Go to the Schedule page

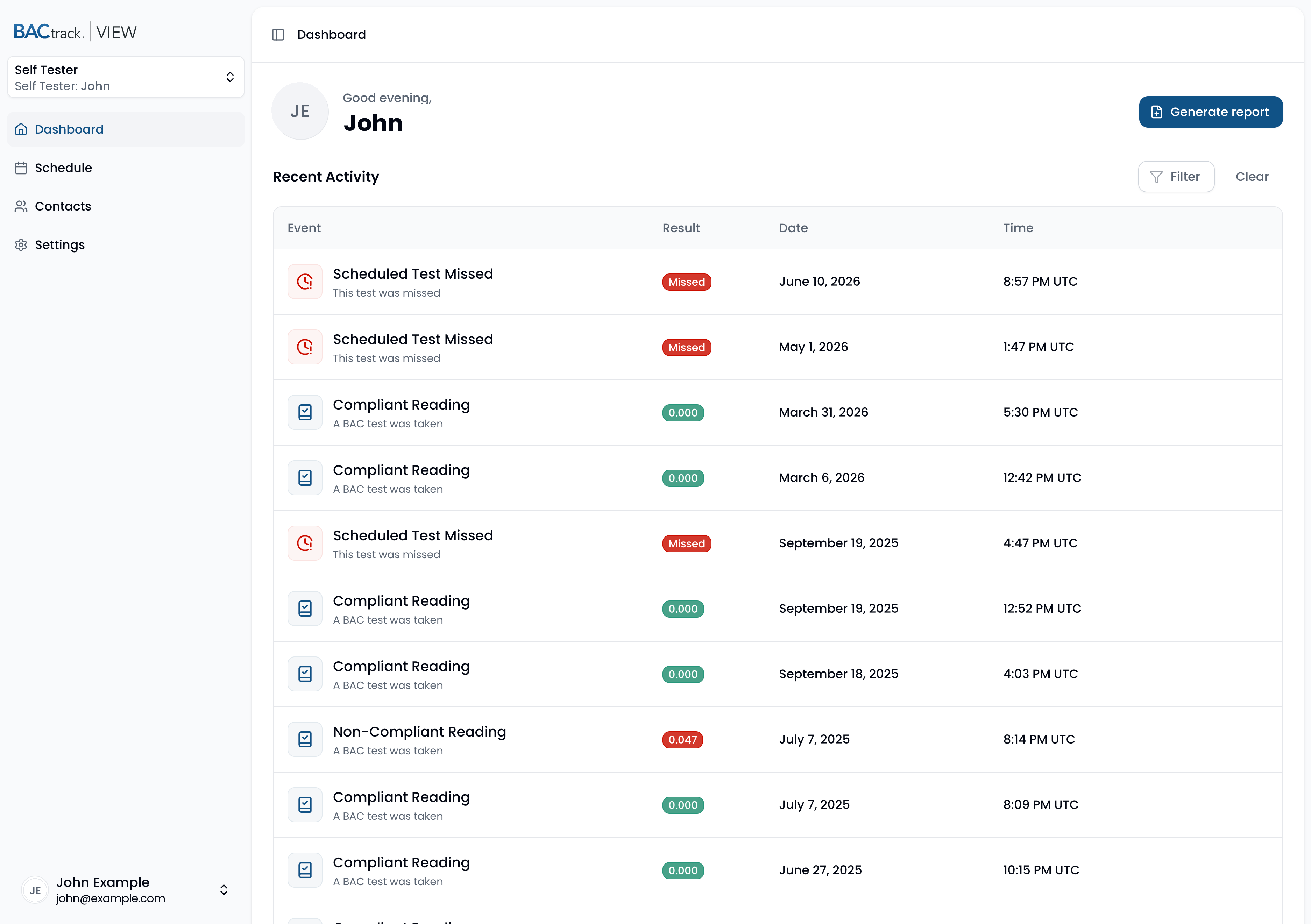tap(126, 168)
